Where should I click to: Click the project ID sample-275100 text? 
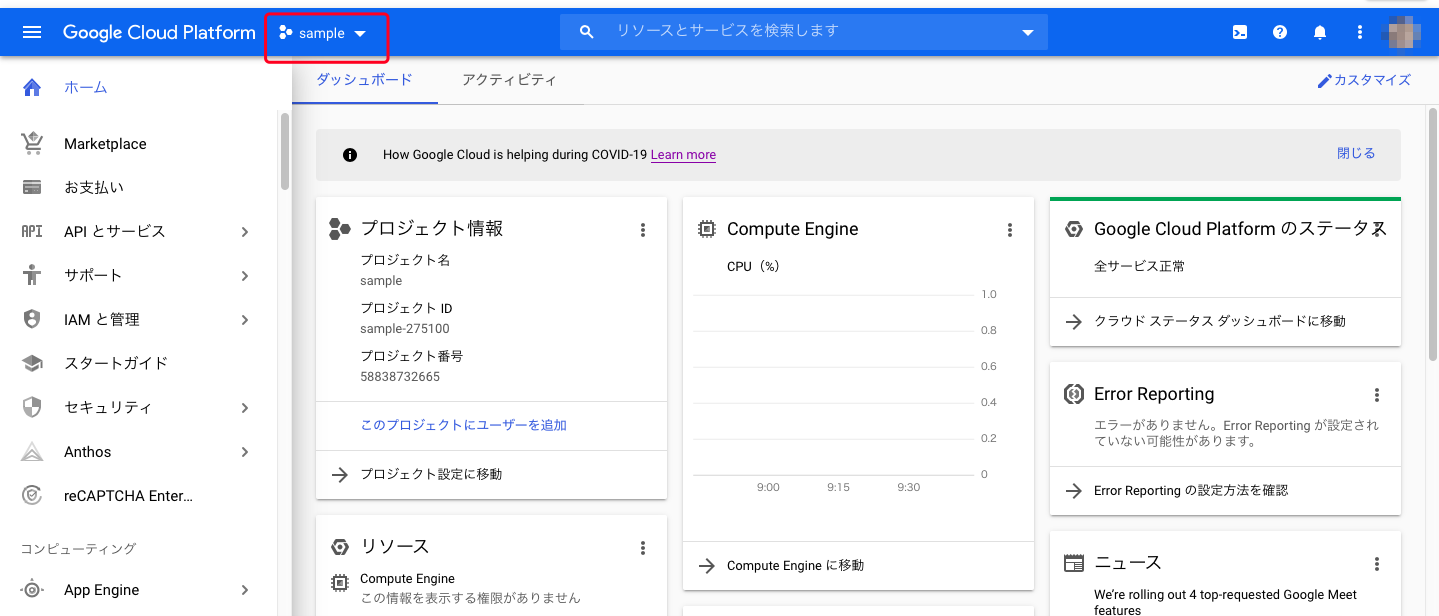(x=405, y=329)
